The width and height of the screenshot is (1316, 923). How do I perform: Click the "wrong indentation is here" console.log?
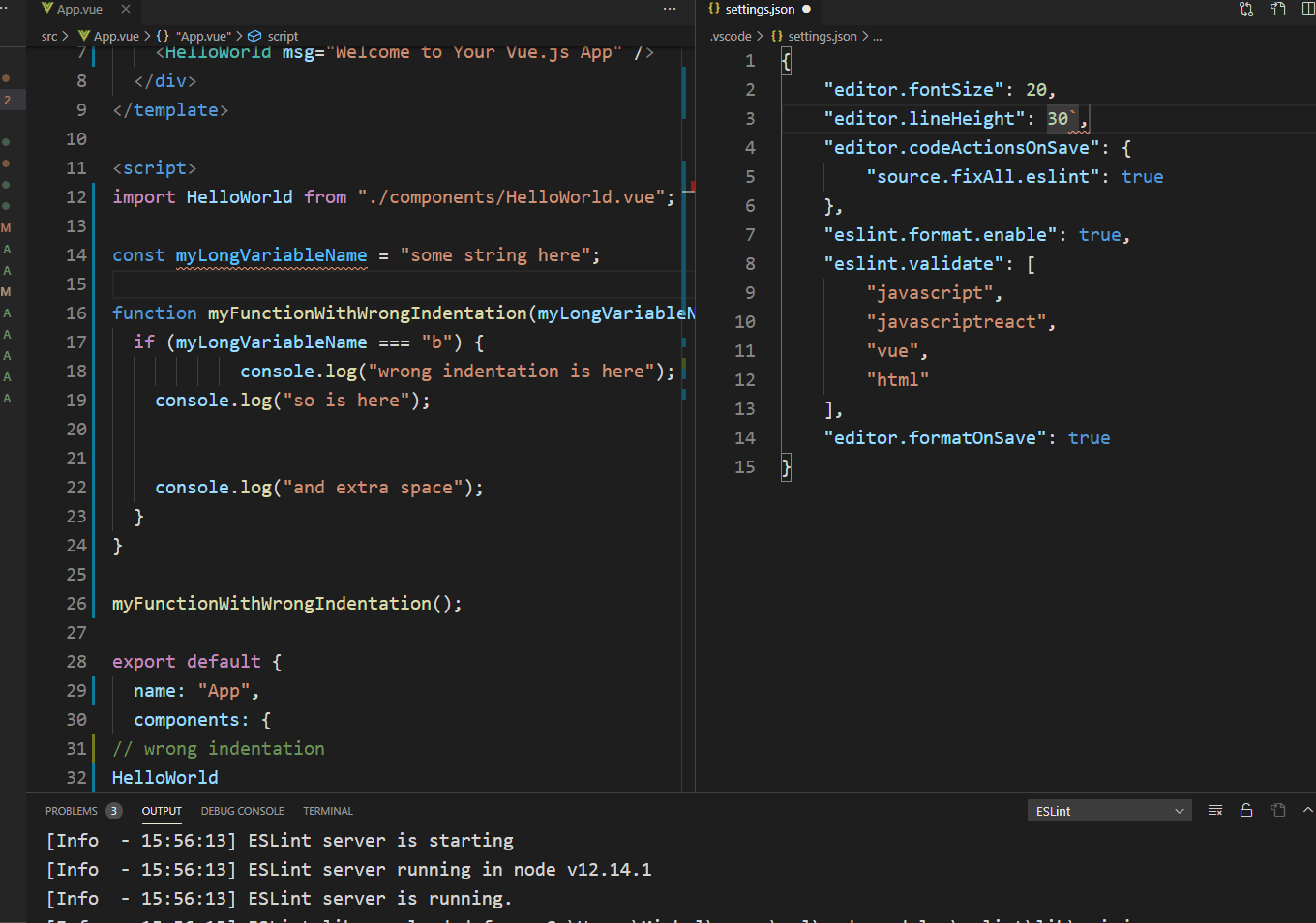[x=457, y=372]
